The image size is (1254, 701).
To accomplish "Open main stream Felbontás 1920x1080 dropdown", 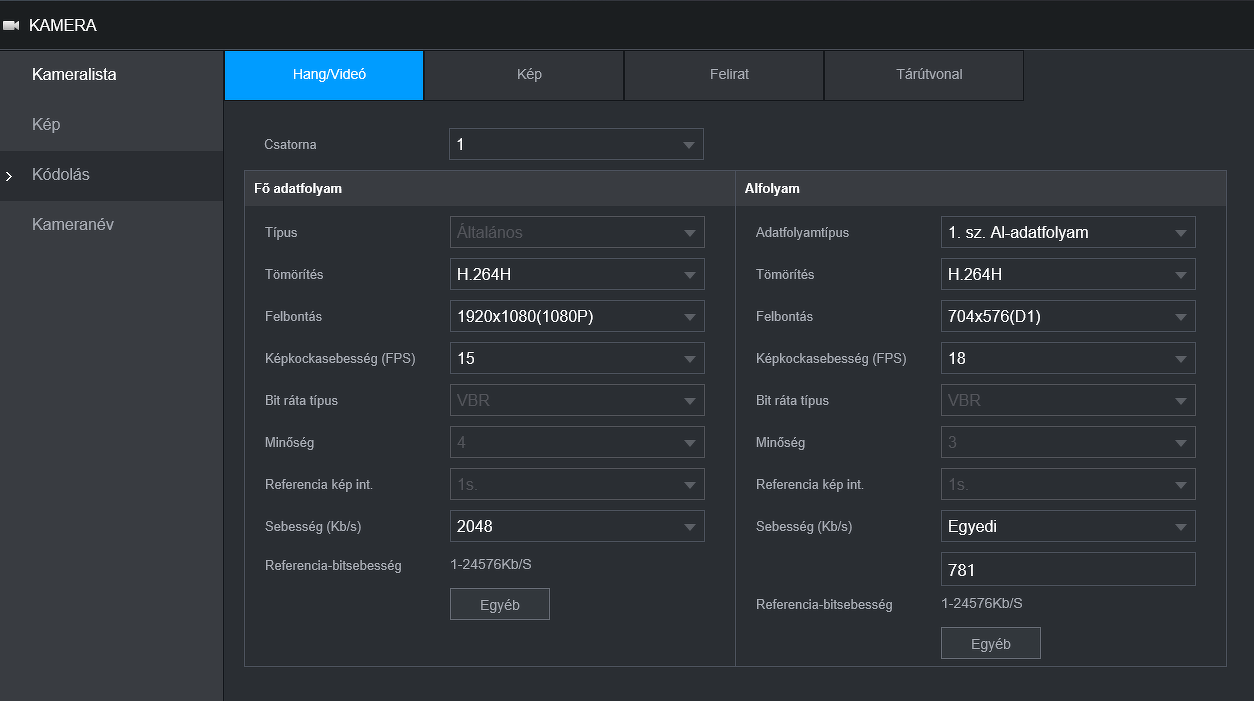I will click(576, 316).
